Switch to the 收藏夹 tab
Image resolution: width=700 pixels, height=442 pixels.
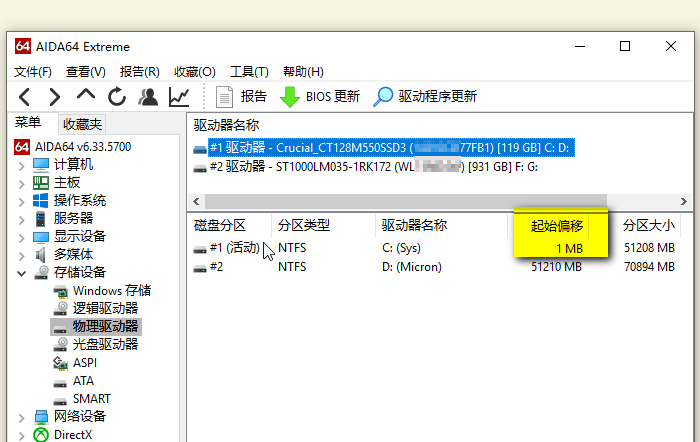[x=83, y=124]
